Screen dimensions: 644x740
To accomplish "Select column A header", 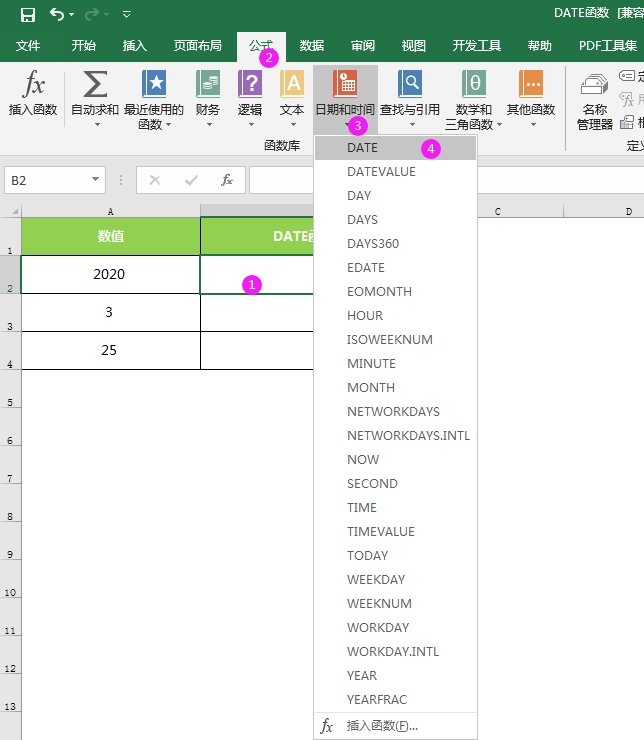I will coord(111,211).
